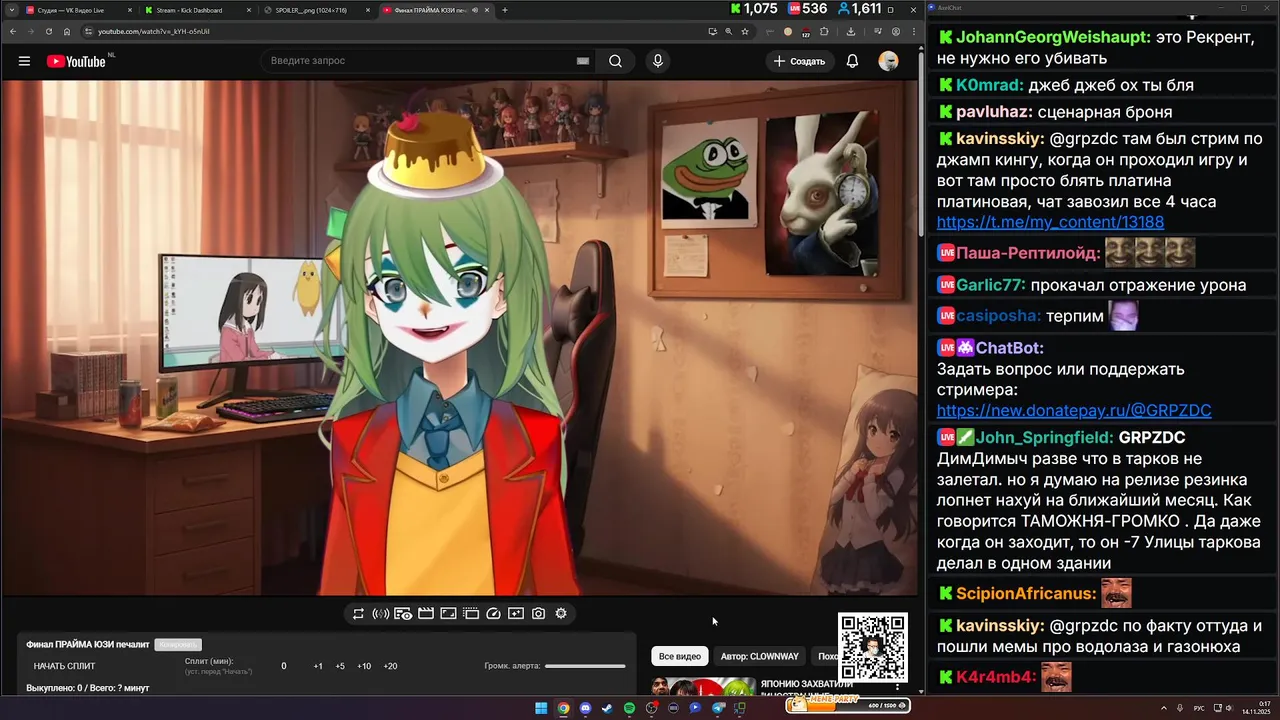Click the +1 split minutes button
The image size is (1280, 720).
pos(318,666)
